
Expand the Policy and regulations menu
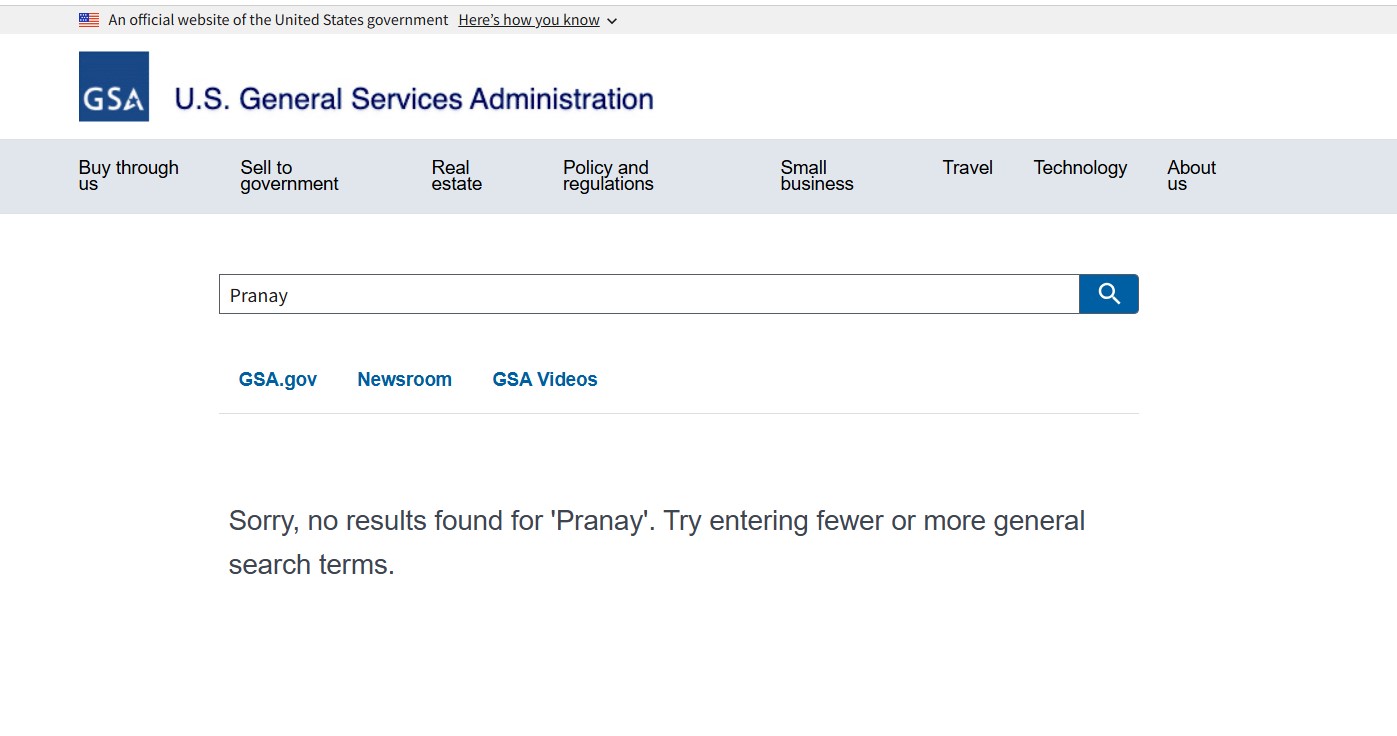pyautogui.click(x=607, y=175)
